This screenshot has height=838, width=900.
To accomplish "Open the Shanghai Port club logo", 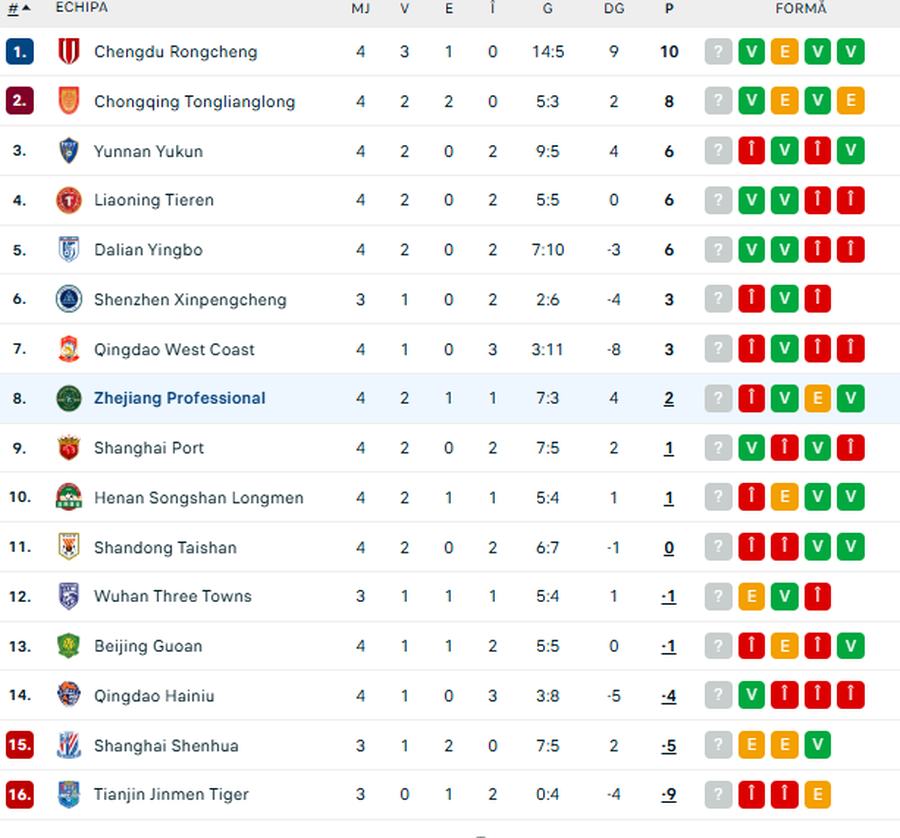I will coord(68,448).
